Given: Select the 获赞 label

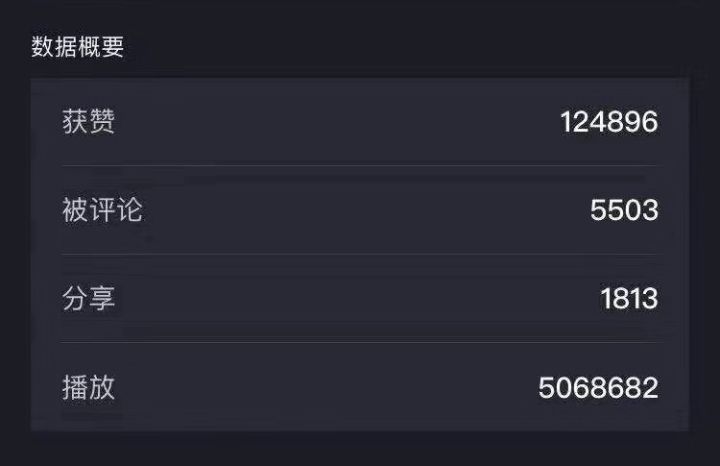Looking at the screenshot, I should tap(89, 122).
